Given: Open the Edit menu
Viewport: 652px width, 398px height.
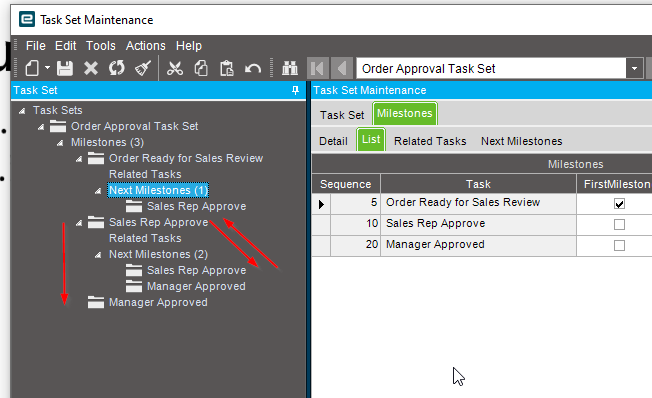Looking at the screenshot, I should [x=65, y=46].
